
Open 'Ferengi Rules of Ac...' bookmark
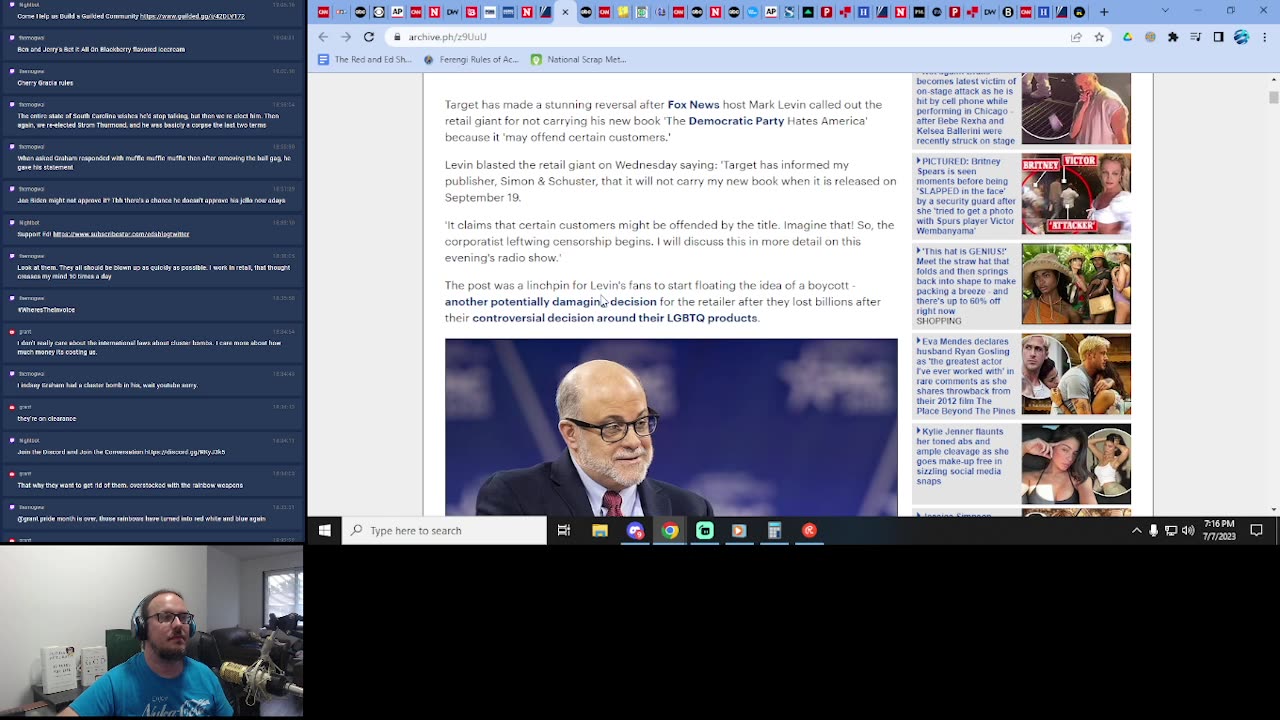(x=471, y=59)
